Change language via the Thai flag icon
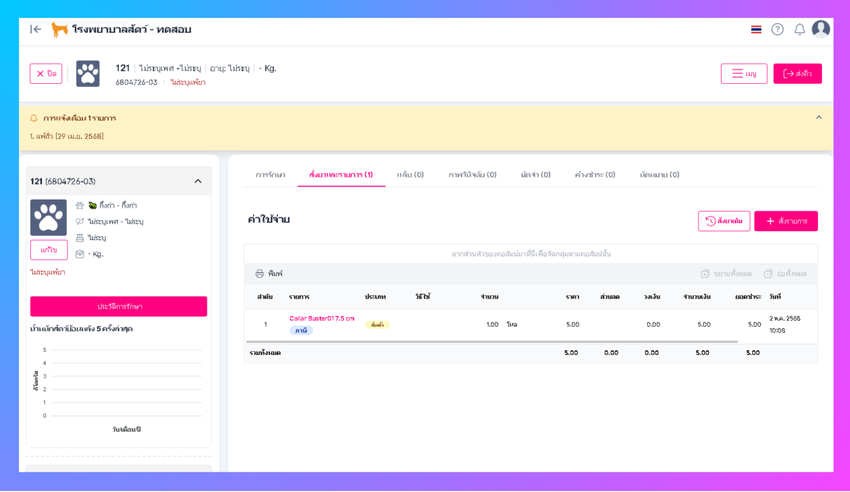The height and width of the screenshot is (492, 850). point(756,29)
